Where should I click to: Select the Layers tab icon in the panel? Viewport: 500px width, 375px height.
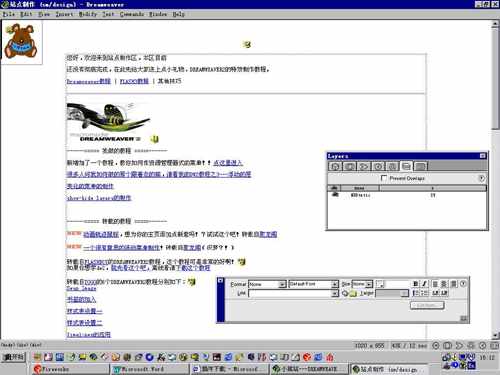(406, 166)
